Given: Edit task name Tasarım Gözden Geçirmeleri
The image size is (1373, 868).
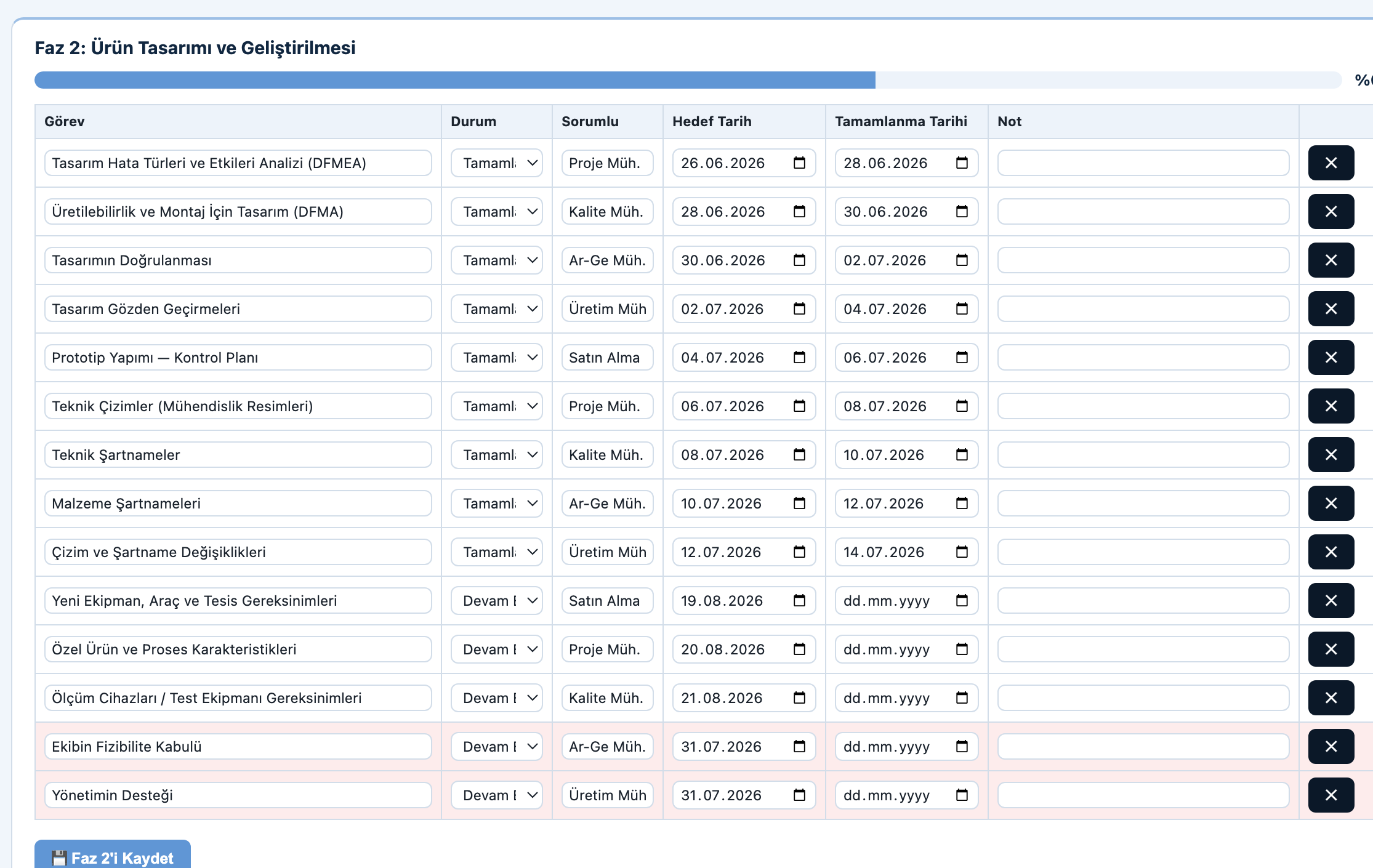Looking at the screenshot, I should [x=238, y=309].
